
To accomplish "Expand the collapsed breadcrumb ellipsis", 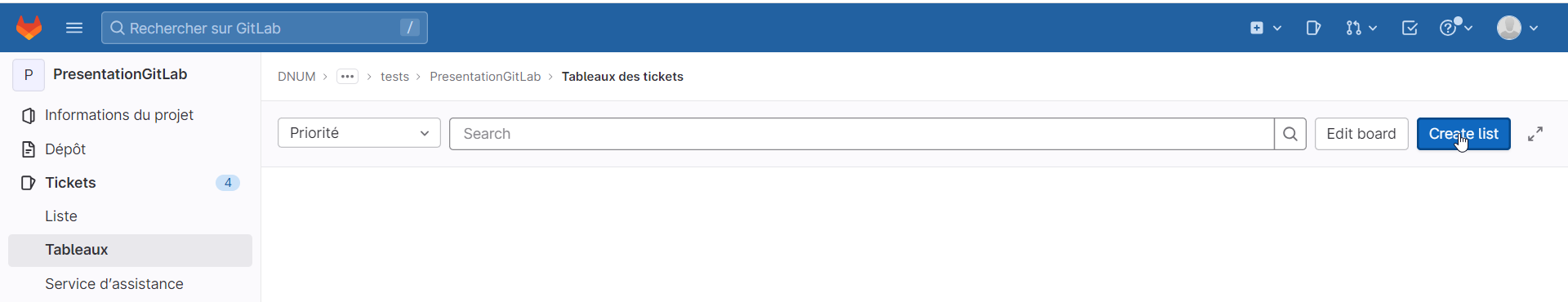I will tap(347, 77).
